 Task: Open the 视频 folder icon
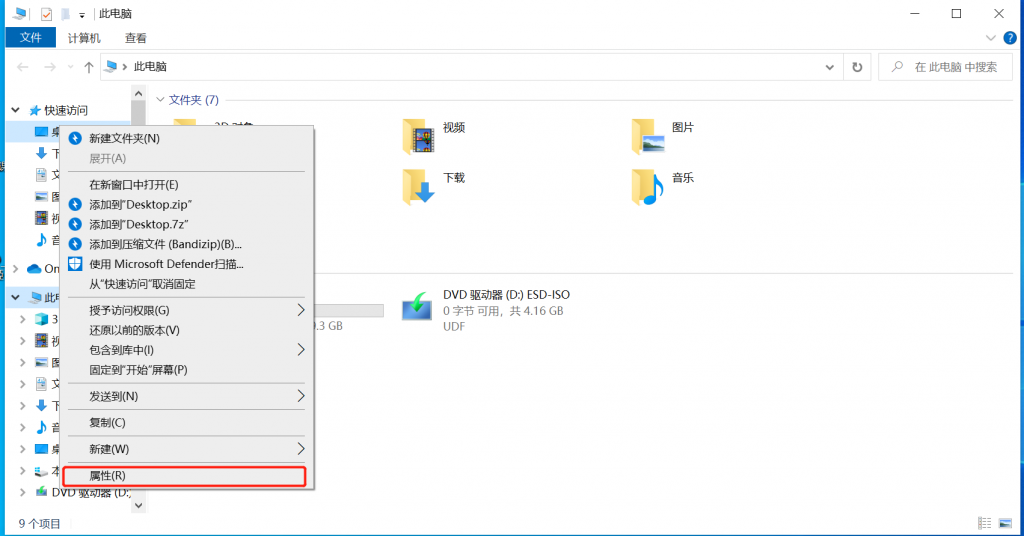418,136
